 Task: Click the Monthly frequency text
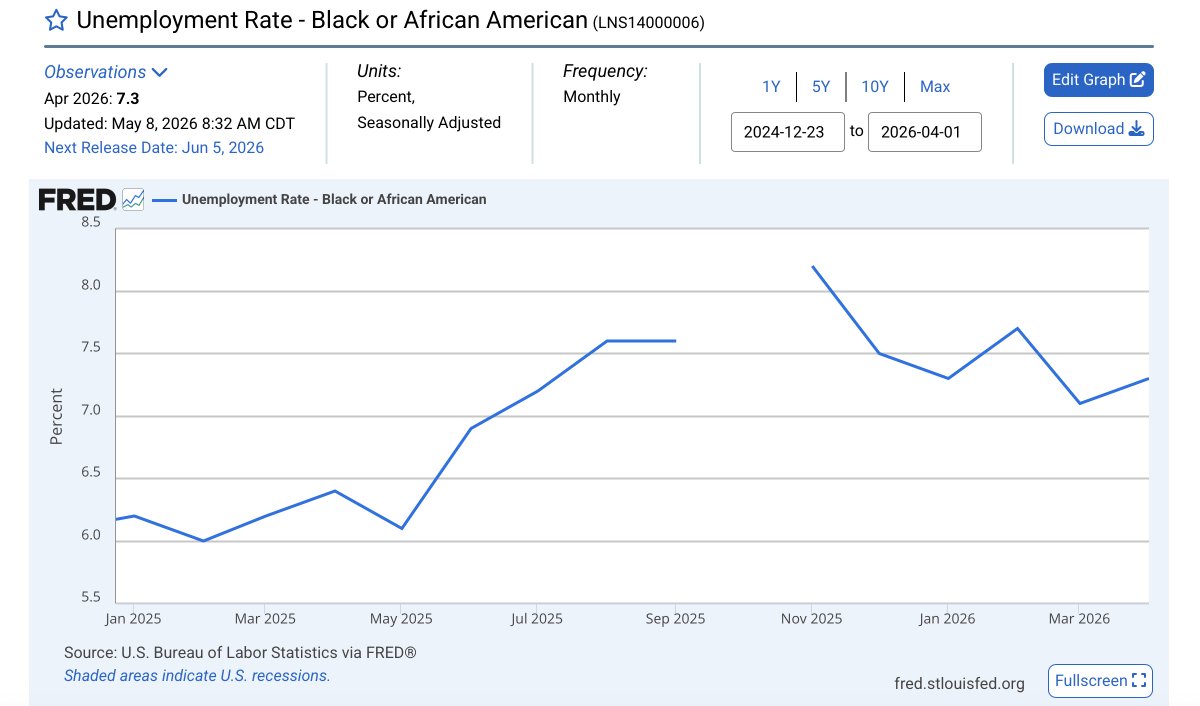click(592, 97)
